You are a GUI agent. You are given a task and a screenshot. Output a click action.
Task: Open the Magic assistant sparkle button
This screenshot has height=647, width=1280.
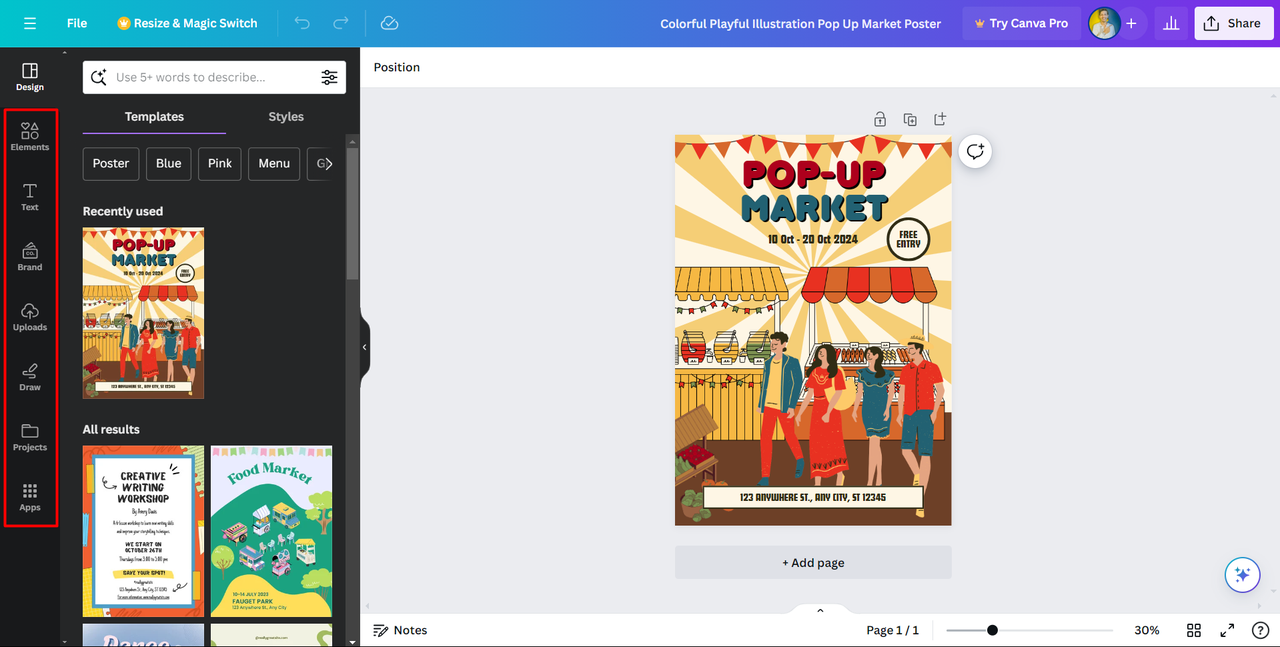(1242, 574)
